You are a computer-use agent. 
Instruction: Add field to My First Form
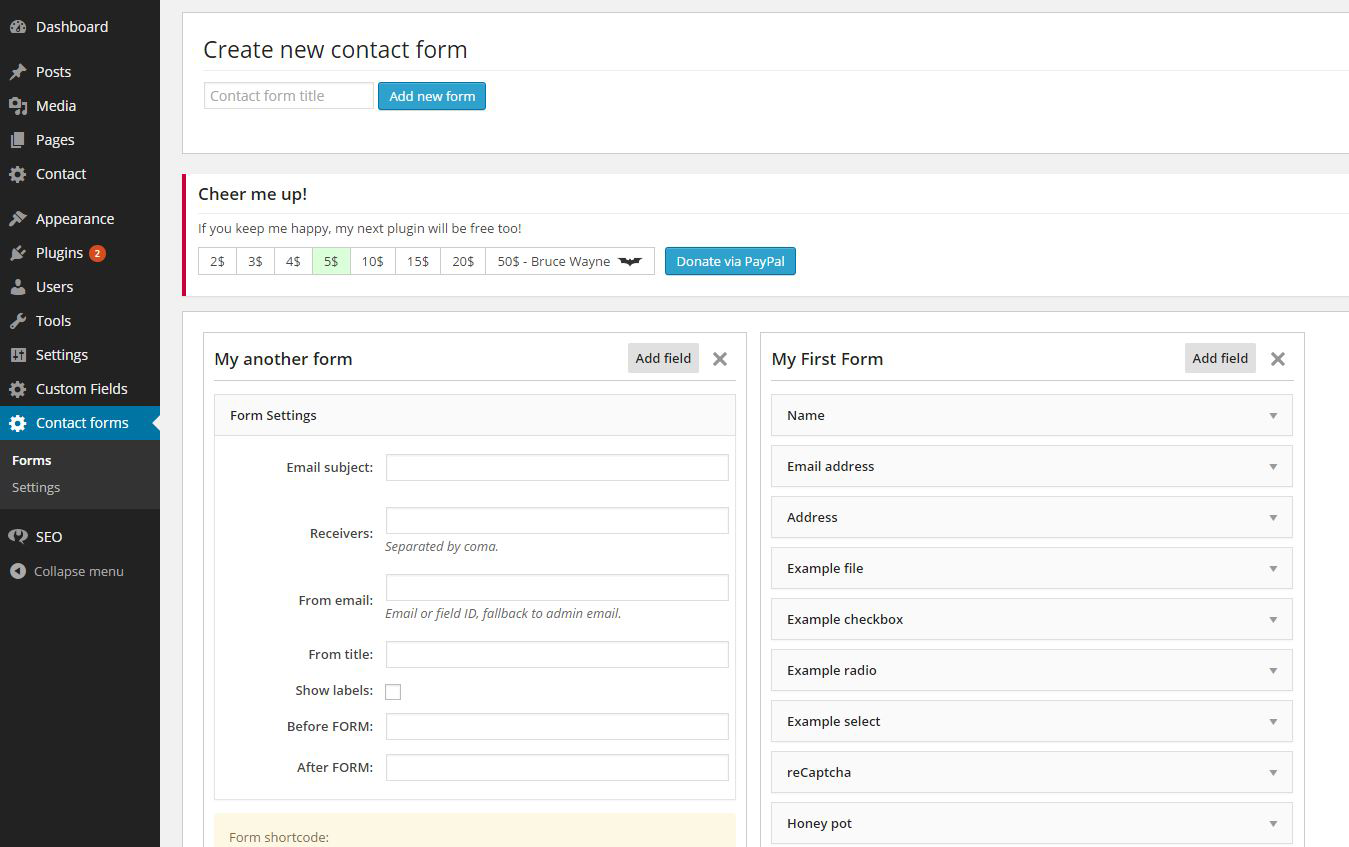[x=1220, y=358]
